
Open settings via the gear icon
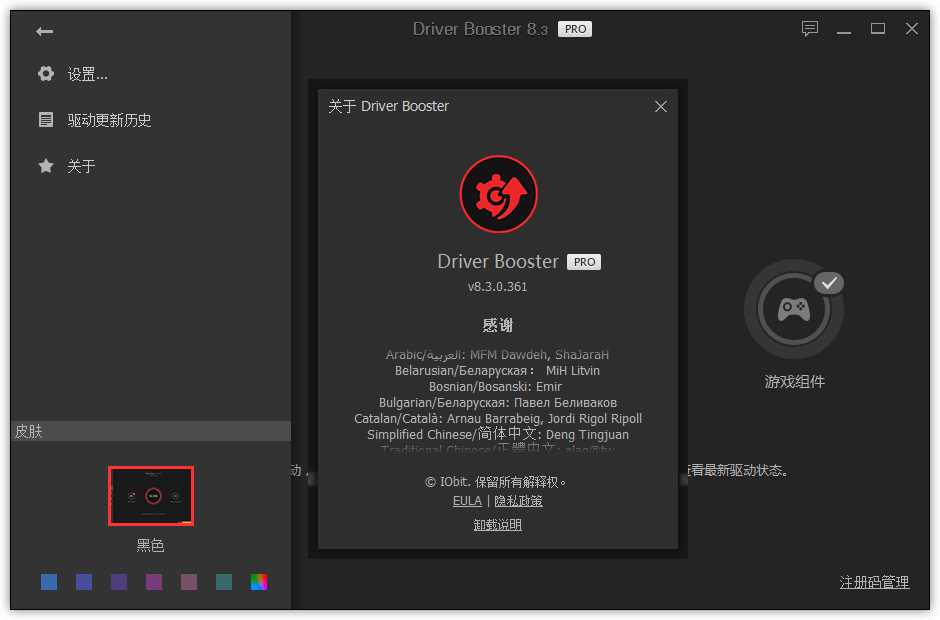(46, 74)
